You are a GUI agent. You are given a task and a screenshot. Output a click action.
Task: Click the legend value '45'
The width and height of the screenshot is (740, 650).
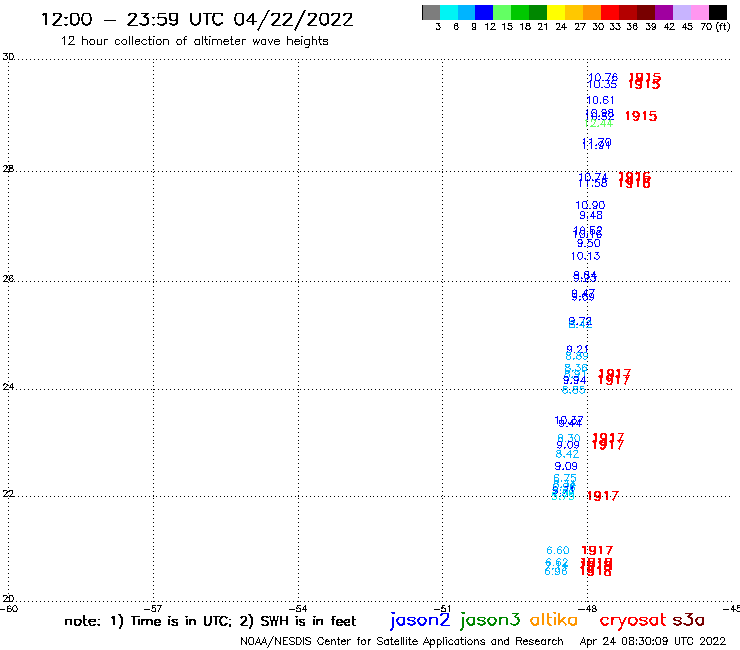click(687, 27)
